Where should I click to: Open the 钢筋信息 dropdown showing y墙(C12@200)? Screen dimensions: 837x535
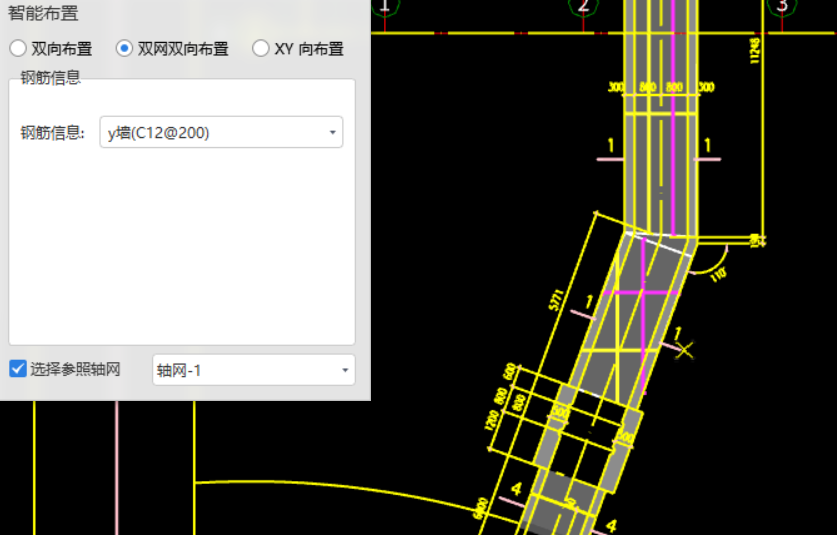[221, 132]
